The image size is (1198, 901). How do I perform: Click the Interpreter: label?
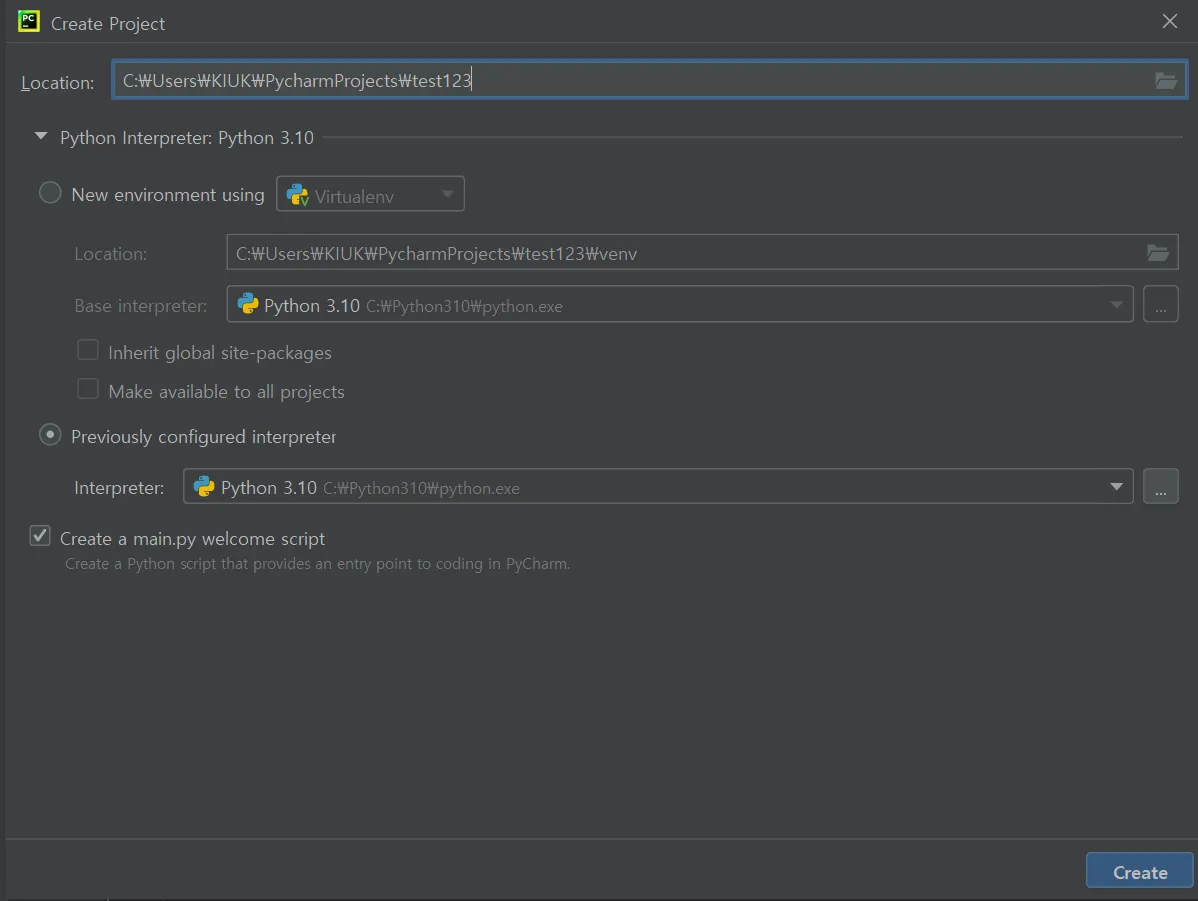pyautogui.click(x=119, y=488)
